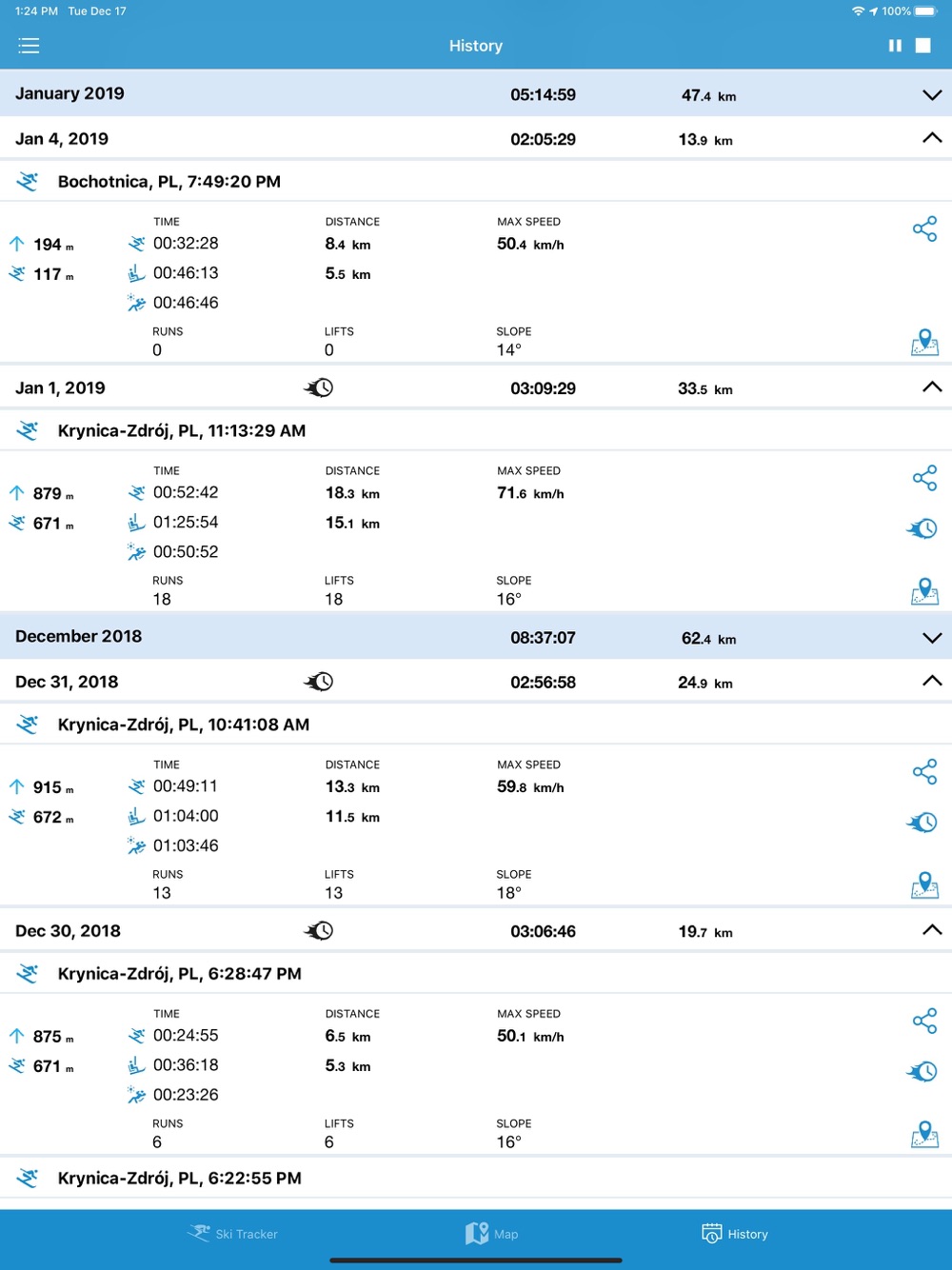The width and height of the screenshot is (952, 1270).
Task: Open speed replay for Dec 31 session
Action: point(922,823)
